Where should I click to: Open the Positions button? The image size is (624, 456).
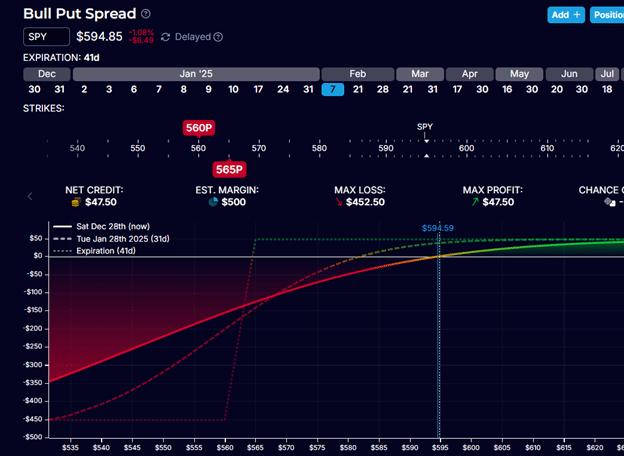(x=607, y=15)
